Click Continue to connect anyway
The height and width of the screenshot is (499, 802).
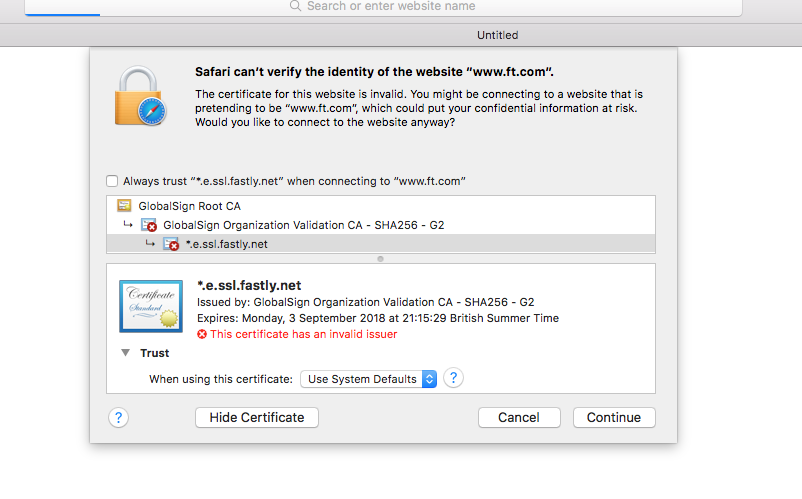(614, 417)
